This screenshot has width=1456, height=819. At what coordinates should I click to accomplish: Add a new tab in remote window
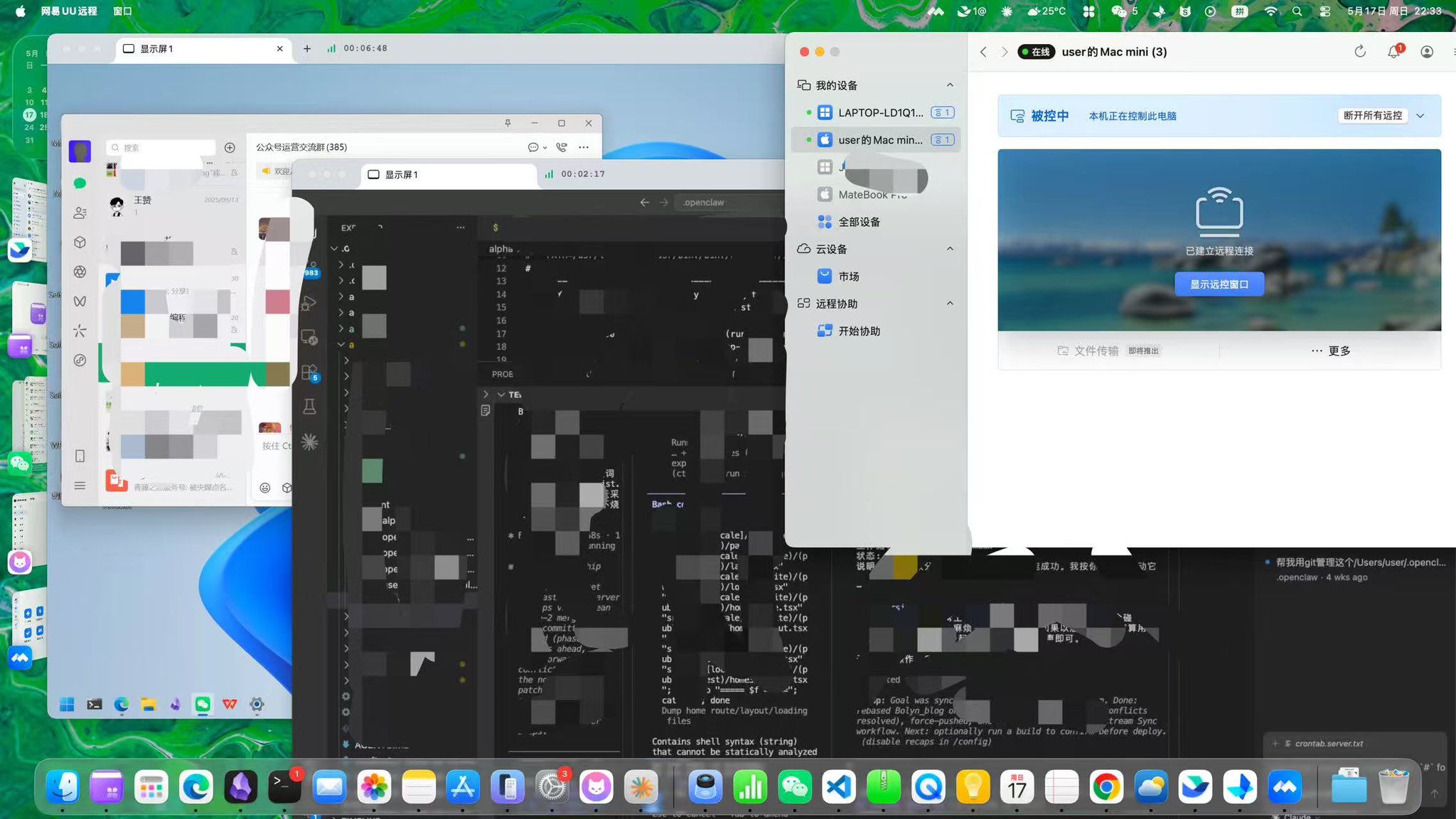(x=306, y=48)
